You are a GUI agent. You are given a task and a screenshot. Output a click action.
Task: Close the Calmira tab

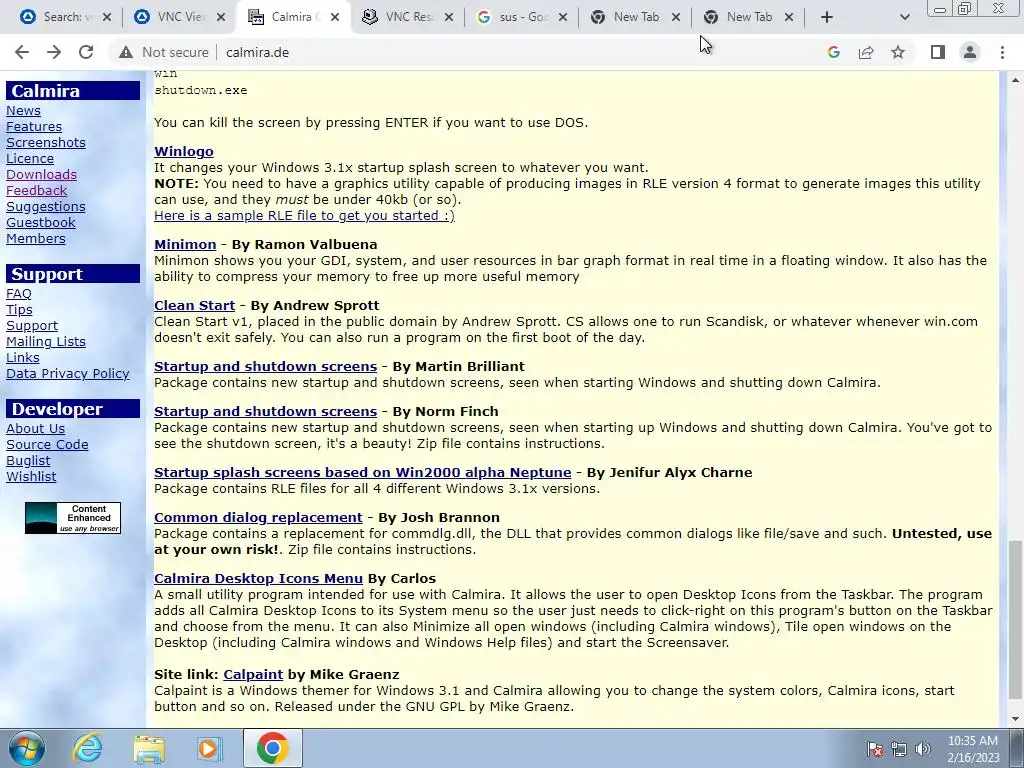pyautogui.click(x=335, y=17)
